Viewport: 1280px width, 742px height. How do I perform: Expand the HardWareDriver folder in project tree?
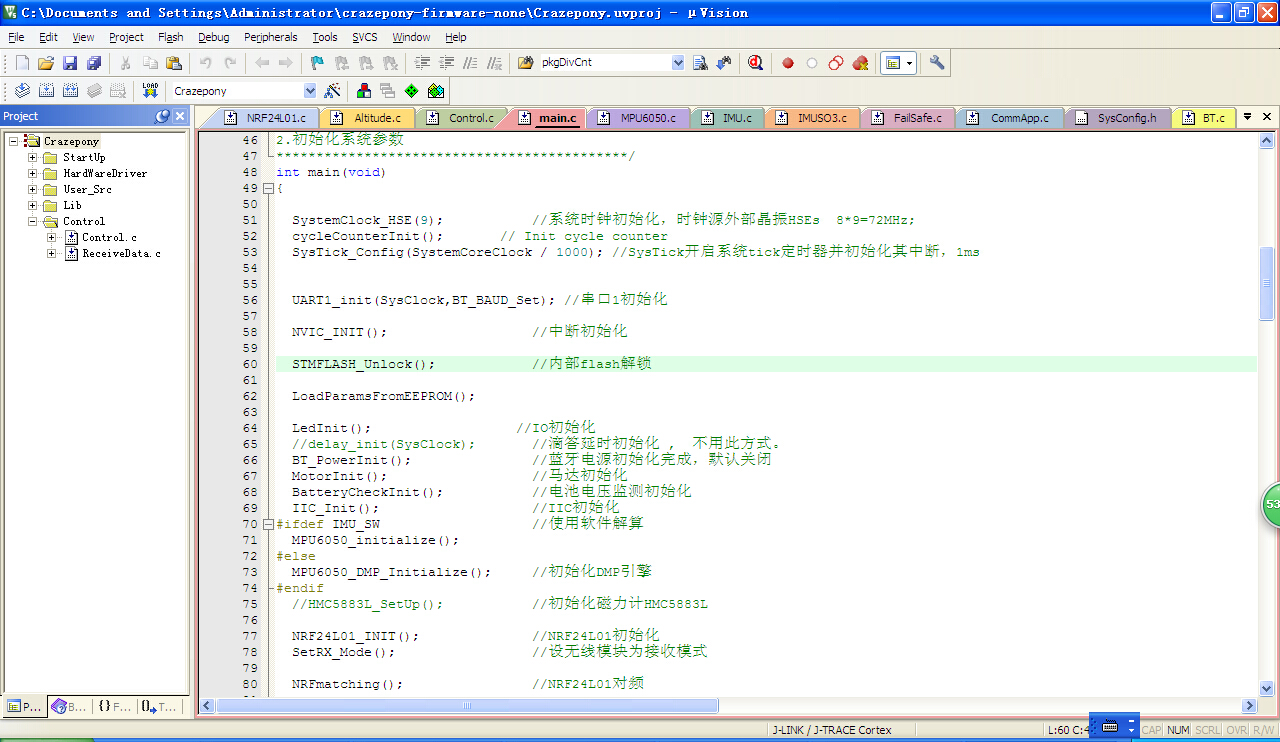click(x=33, y=173)
